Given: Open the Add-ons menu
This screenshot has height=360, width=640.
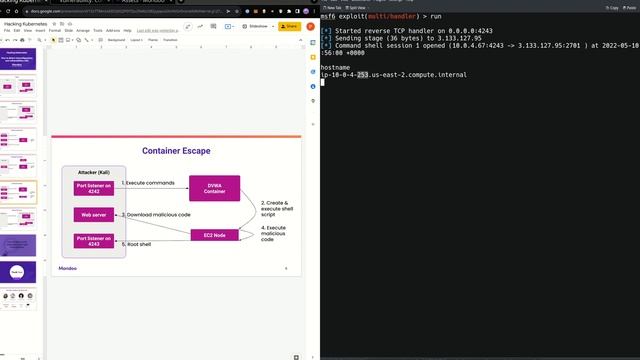Looking at the screenshot, I should pyautogui.click(x=113, y=31).
